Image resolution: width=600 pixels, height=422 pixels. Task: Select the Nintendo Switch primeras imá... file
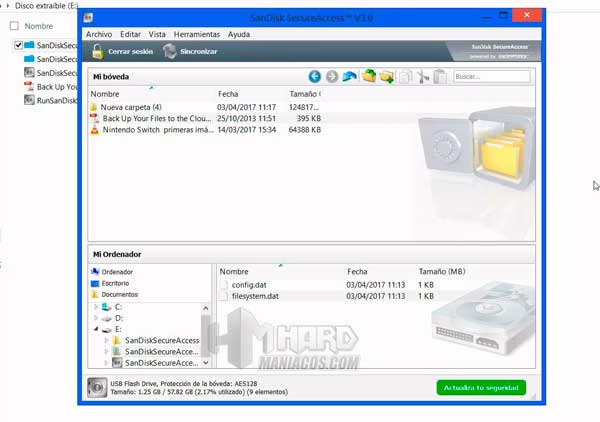click(158, 130)
